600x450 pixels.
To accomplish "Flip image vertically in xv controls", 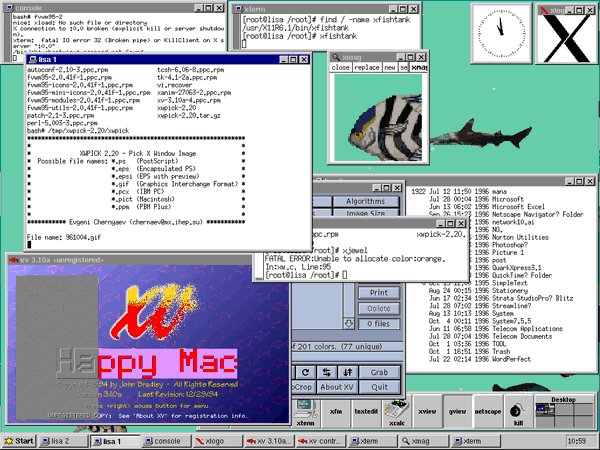I will [347, 372].
